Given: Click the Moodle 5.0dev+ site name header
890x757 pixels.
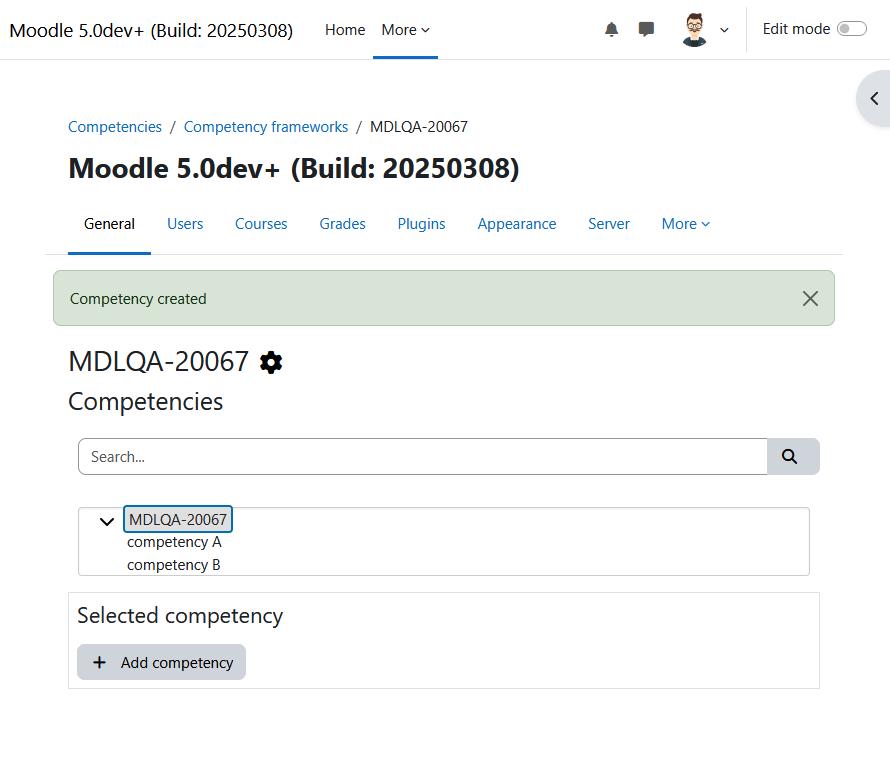Looking at the screenshot, I should click(151, 30).
